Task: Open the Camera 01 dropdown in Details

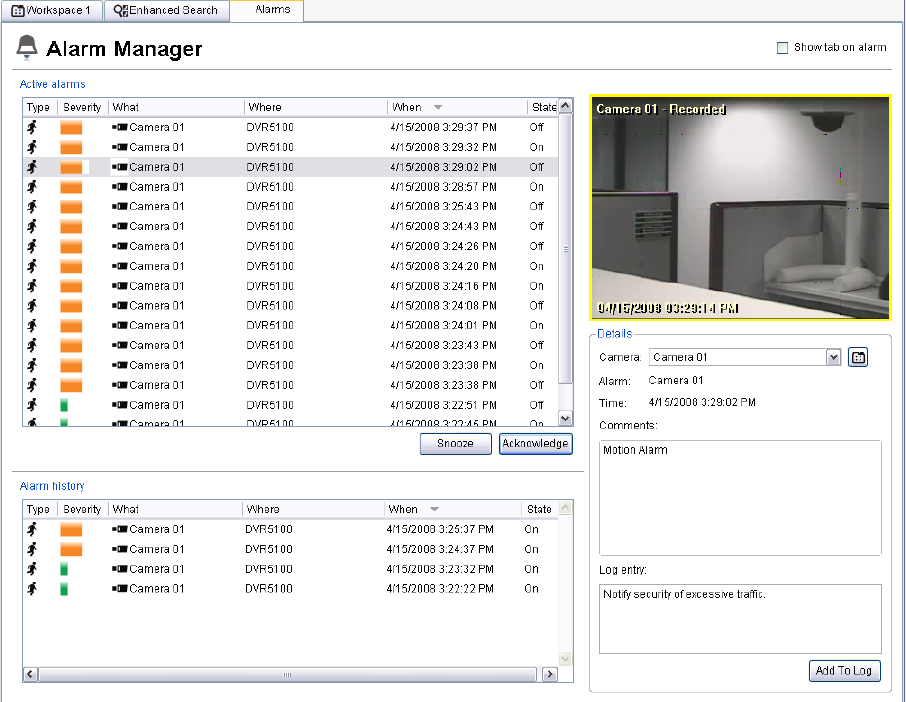Action: pyautogui.click(x=833, y=357)
